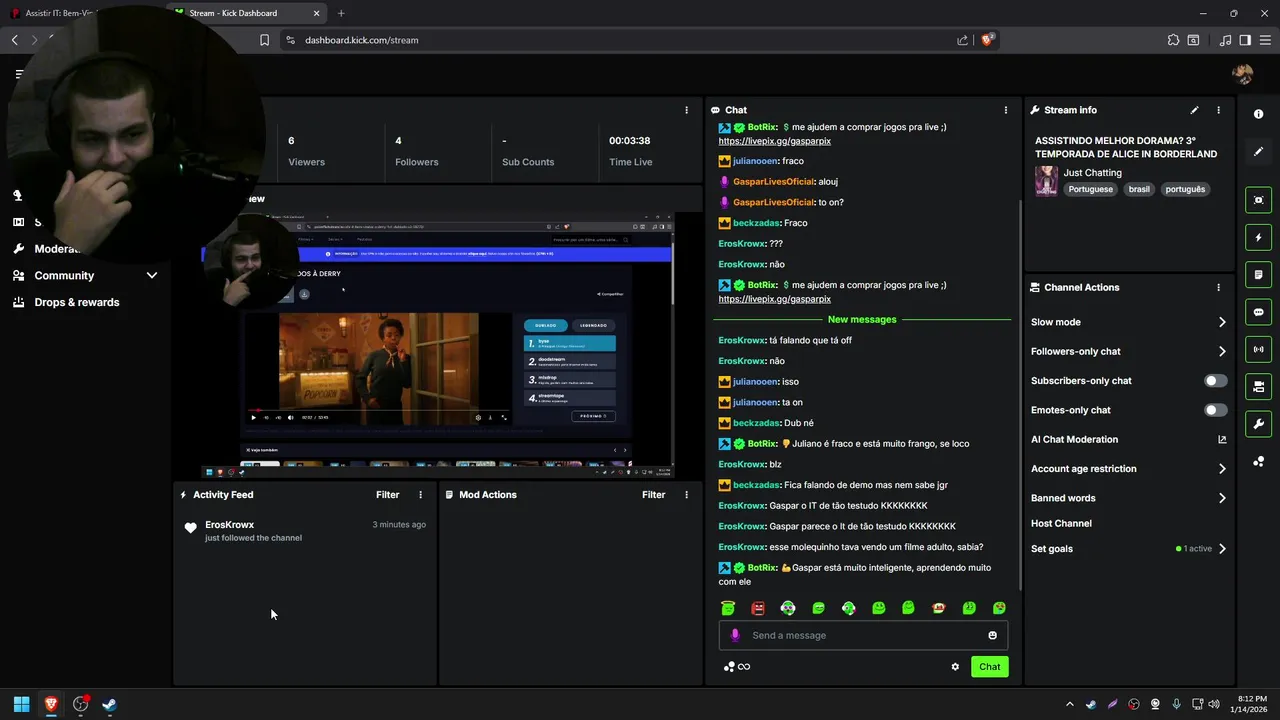
Task: Open Windows Start menu
Action: click(21, 704)
